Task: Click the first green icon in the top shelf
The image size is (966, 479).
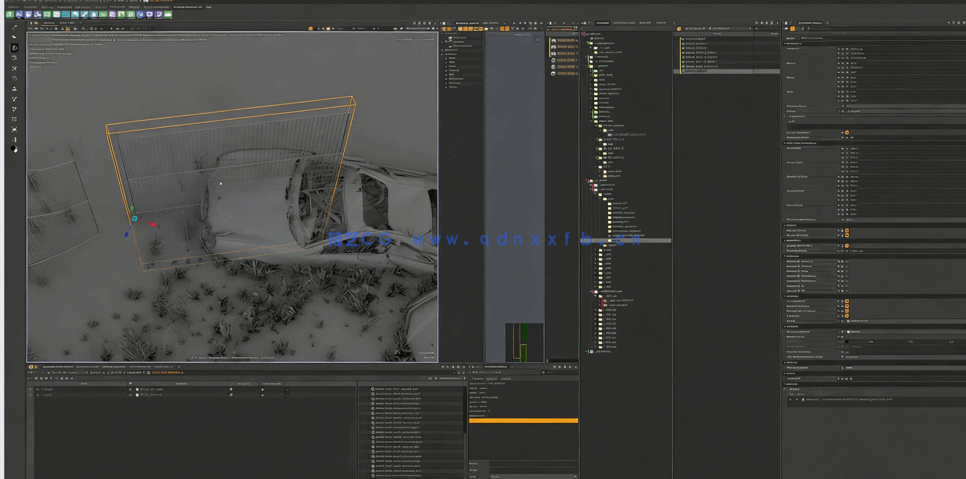Action: (9, 14)
